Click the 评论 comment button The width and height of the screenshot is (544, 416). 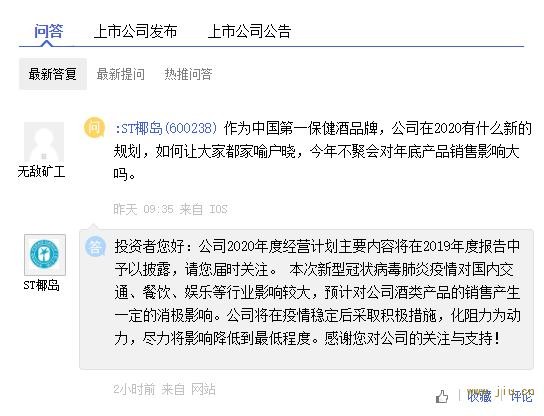(521, 396)
